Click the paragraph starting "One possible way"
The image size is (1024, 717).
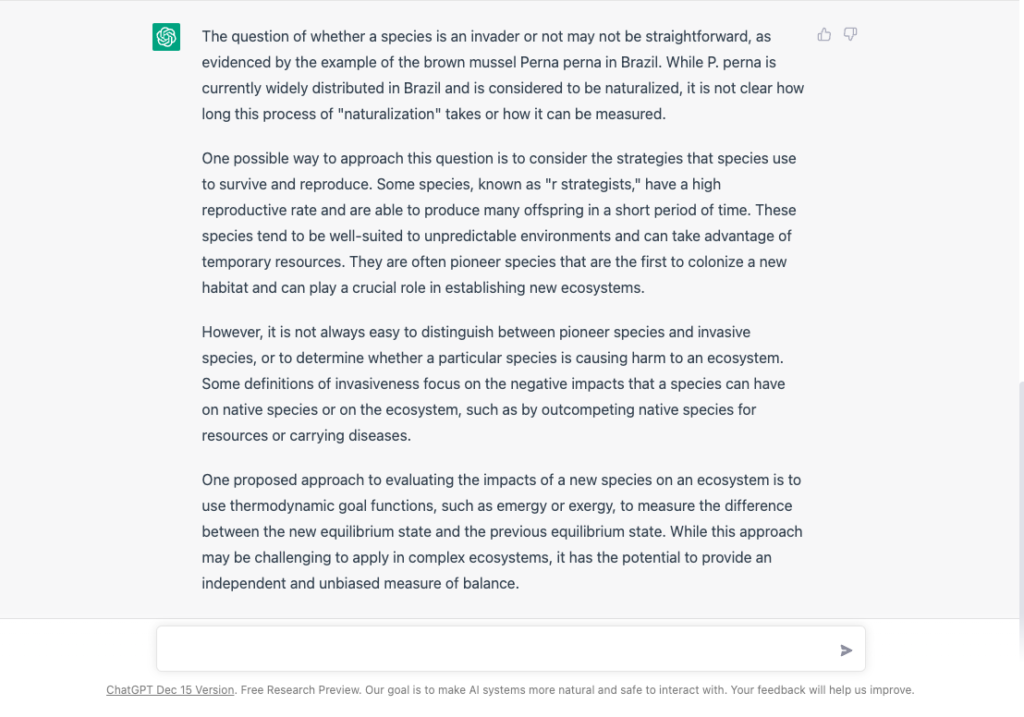[499, 223]
